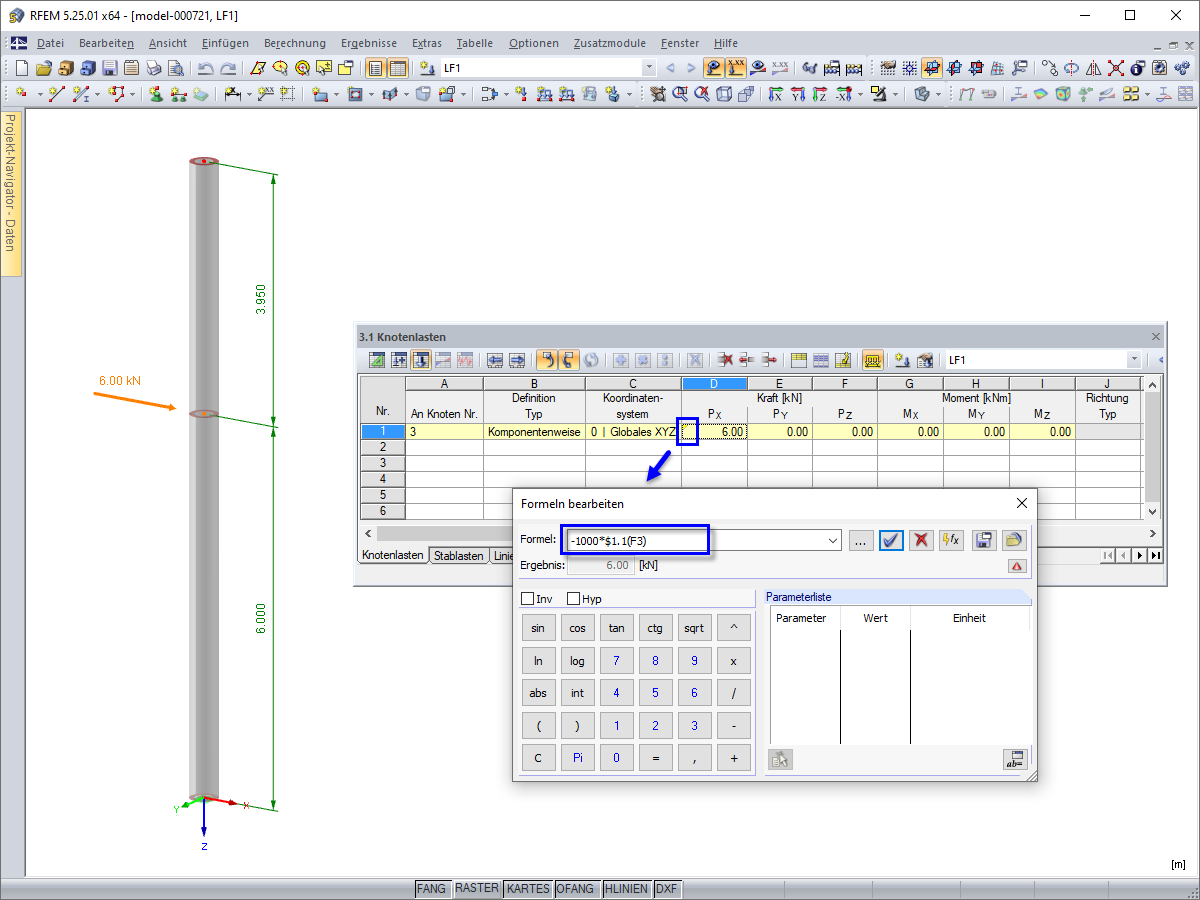Open the Projekt-Navigator Daten side panel
The height and width of the screenshot is (900, 1200).
click(11, 194)
